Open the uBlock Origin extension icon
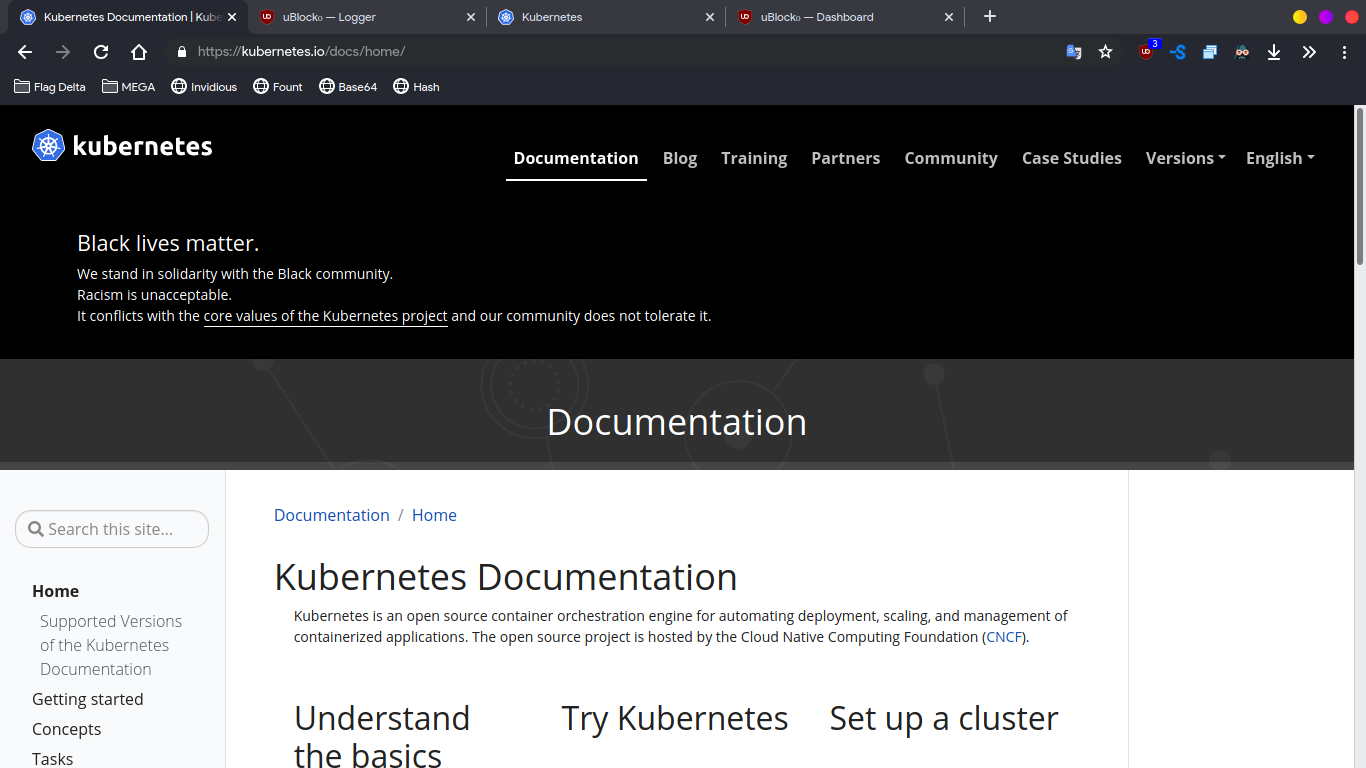The image size is (1366, 768). click(1147, 51)
